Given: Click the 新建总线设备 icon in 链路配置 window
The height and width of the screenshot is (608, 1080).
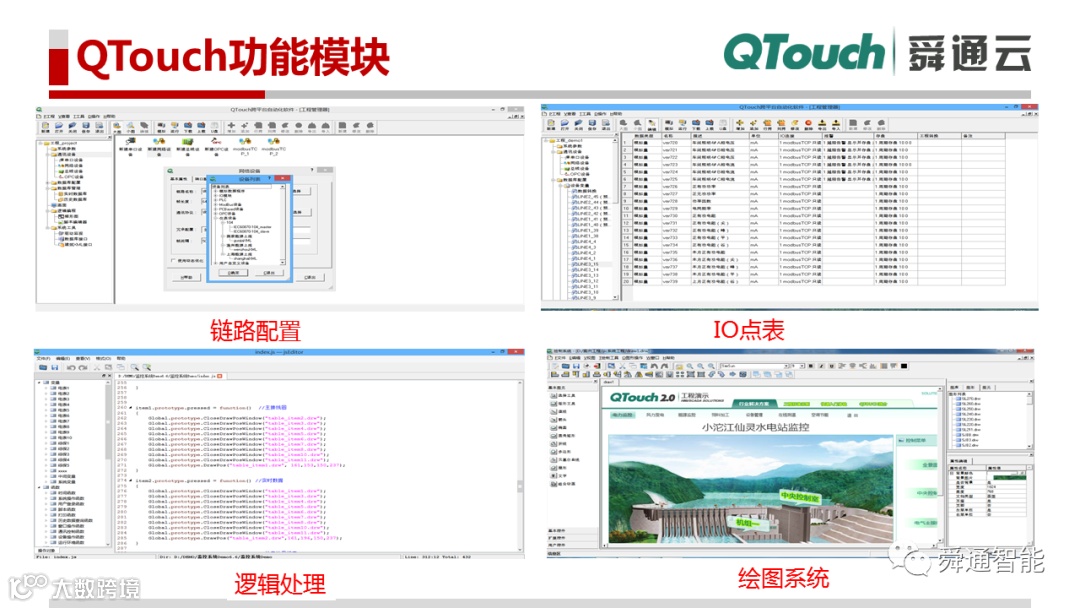Looking at the screenshot, I should click(187, 141).
